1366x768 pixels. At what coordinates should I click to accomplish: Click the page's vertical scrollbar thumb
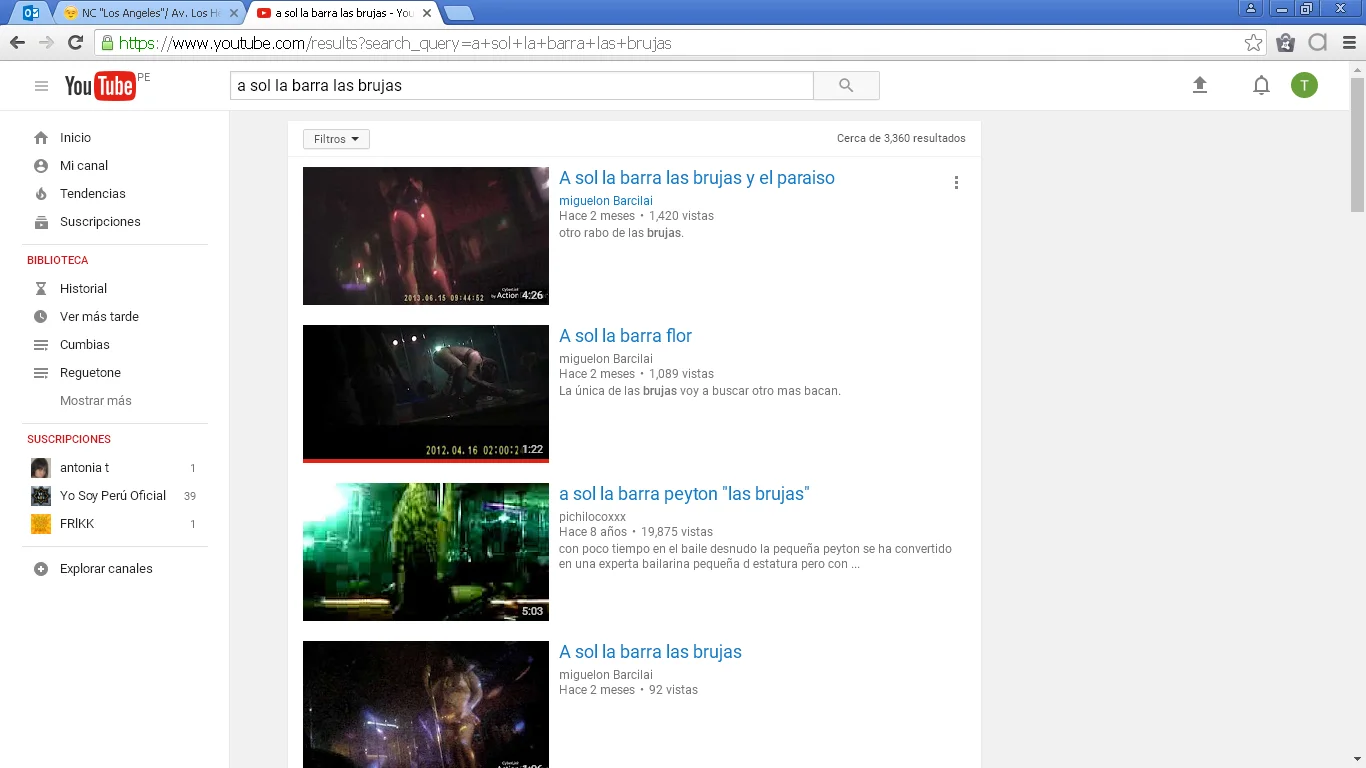[1357, 145]
